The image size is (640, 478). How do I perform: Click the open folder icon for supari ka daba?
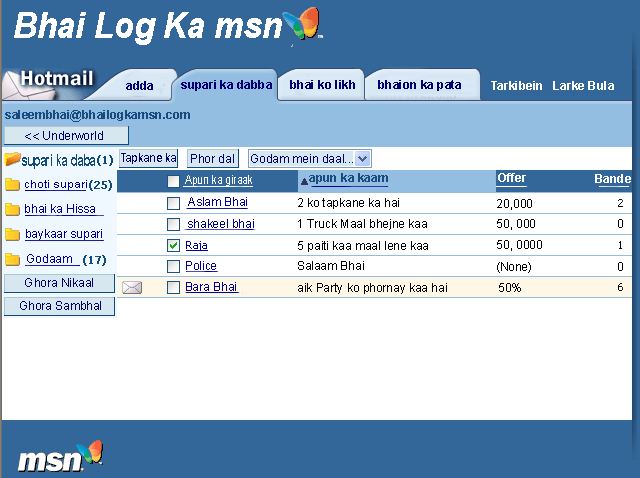pyautogui.click(x=12, y=160)
